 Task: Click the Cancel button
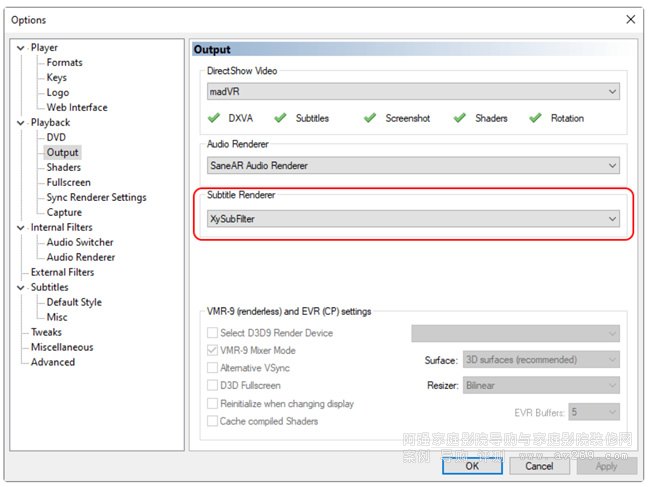(x=539, y=466)
